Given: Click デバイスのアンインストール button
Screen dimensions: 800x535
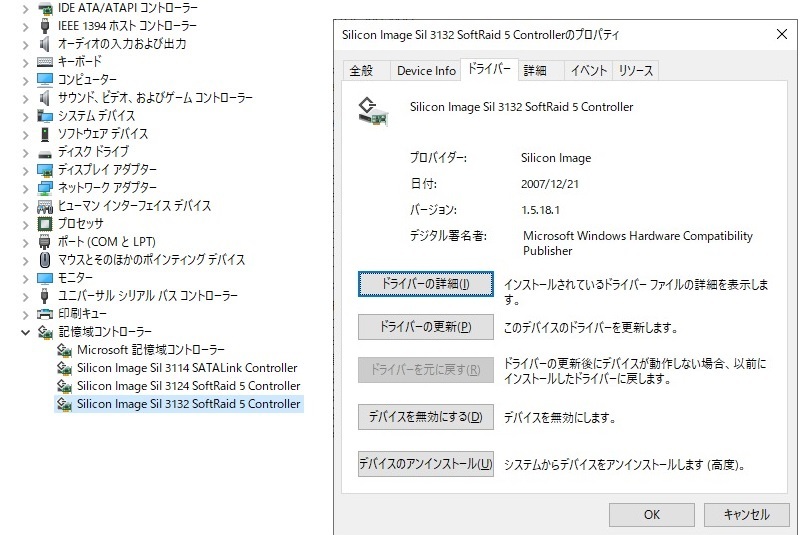Looking at the screenshot, I should tap(426, 464).
